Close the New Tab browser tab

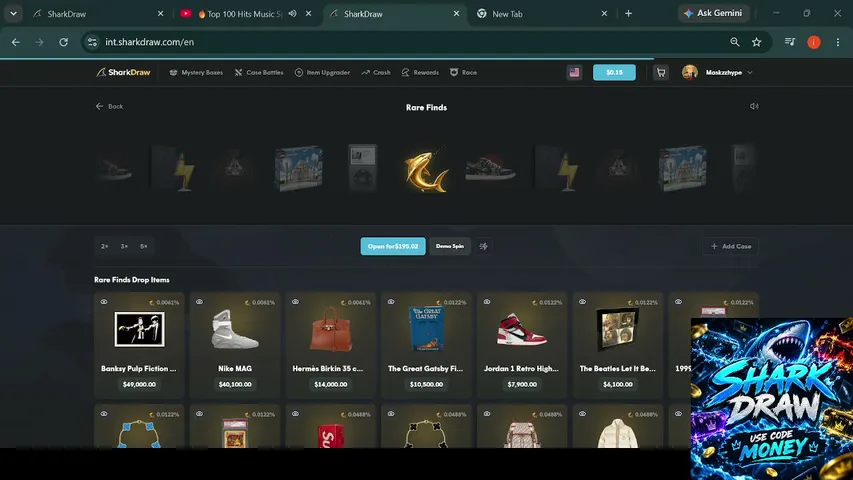coord(604,14)
